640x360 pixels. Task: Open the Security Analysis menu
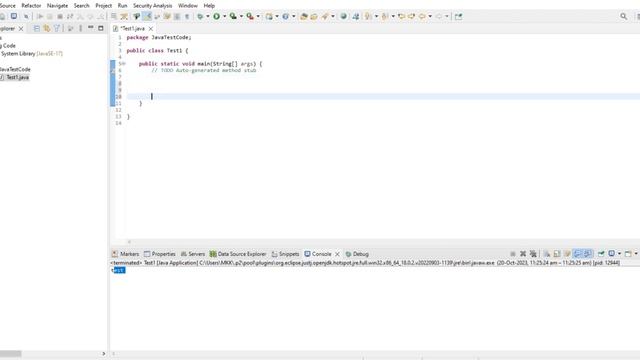click(x=153, y=6)
